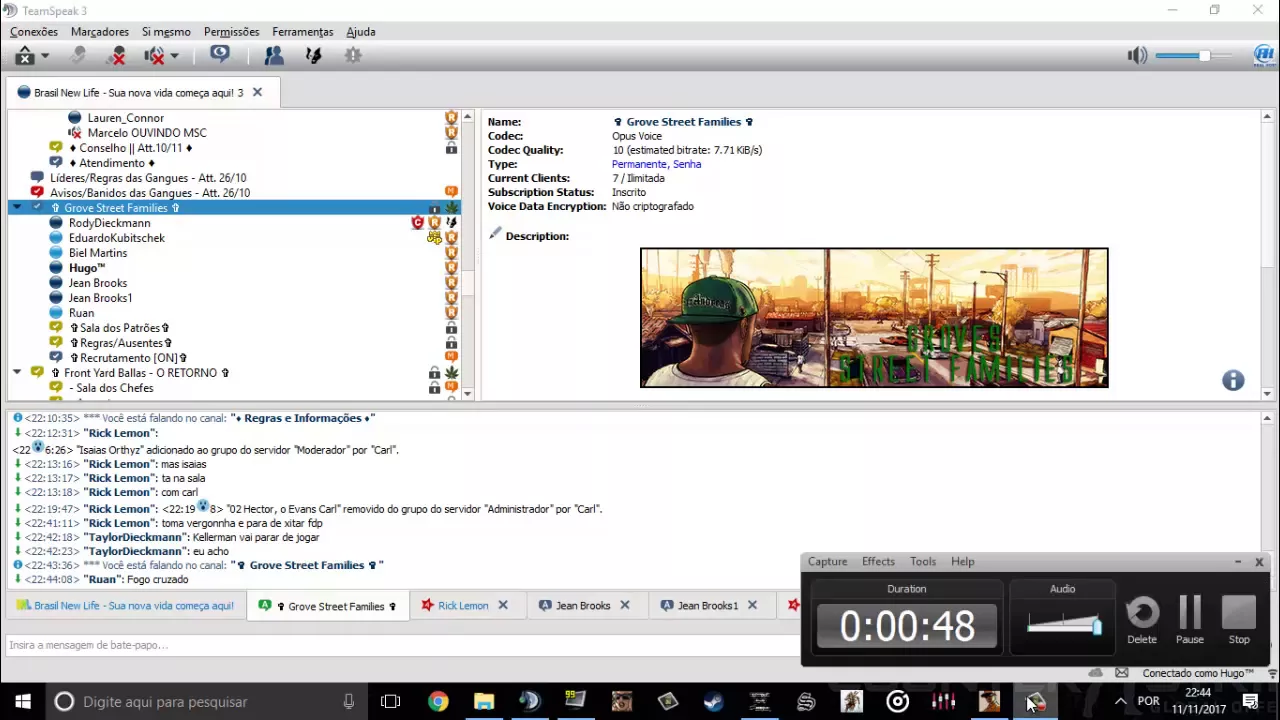
Task: Toggle mute speakers in the toolbar
Action: coord(155,56)
